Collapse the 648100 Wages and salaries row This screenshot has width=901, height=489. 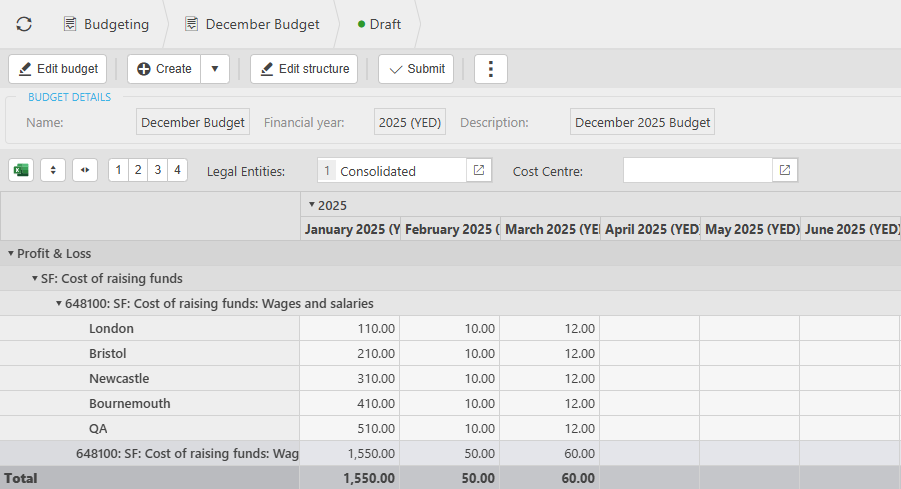(x=59, y=304)
